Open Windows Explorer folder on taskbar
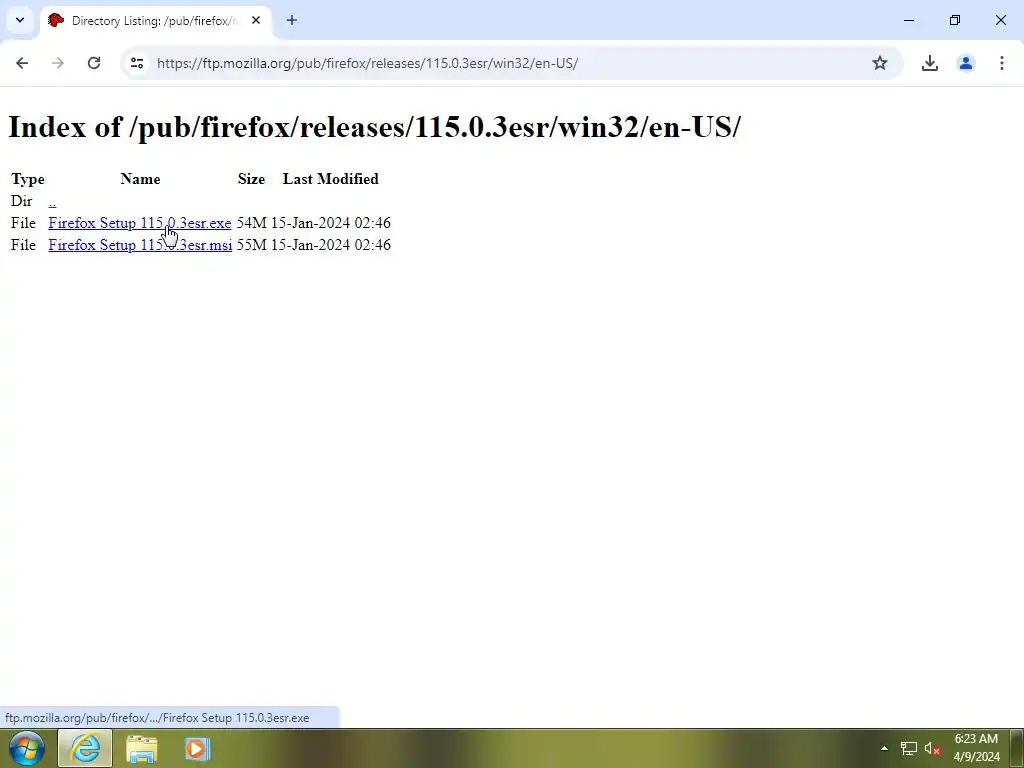 pos(142,748)
